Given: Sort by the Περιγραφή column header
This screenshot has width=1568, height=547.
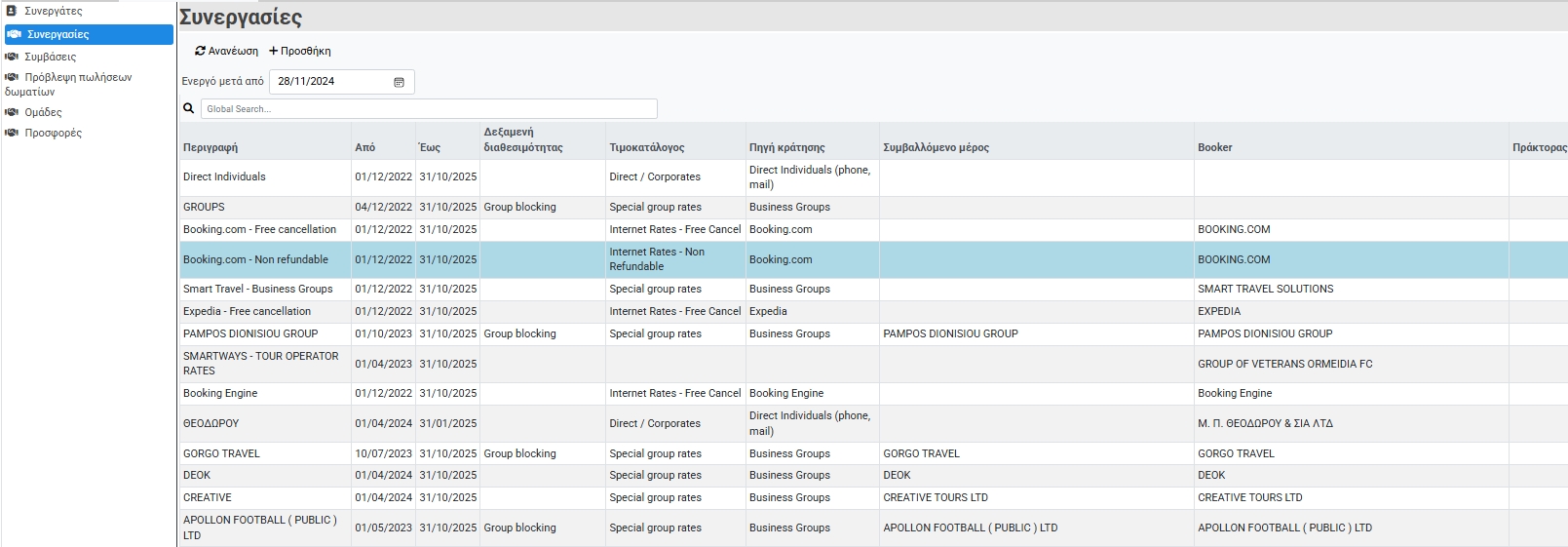Looking at the screenshot, I should point(210,147).
